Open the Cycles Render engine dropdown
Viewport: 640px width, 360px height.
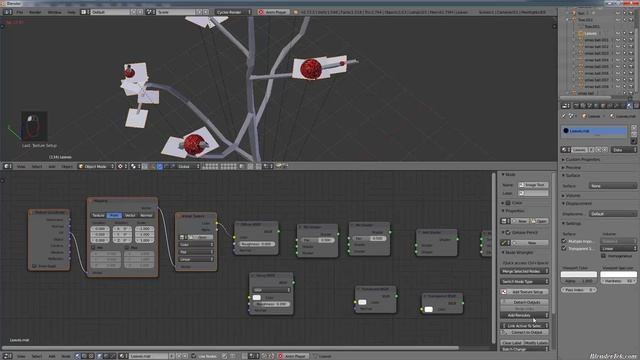click(x=233, y=12)
